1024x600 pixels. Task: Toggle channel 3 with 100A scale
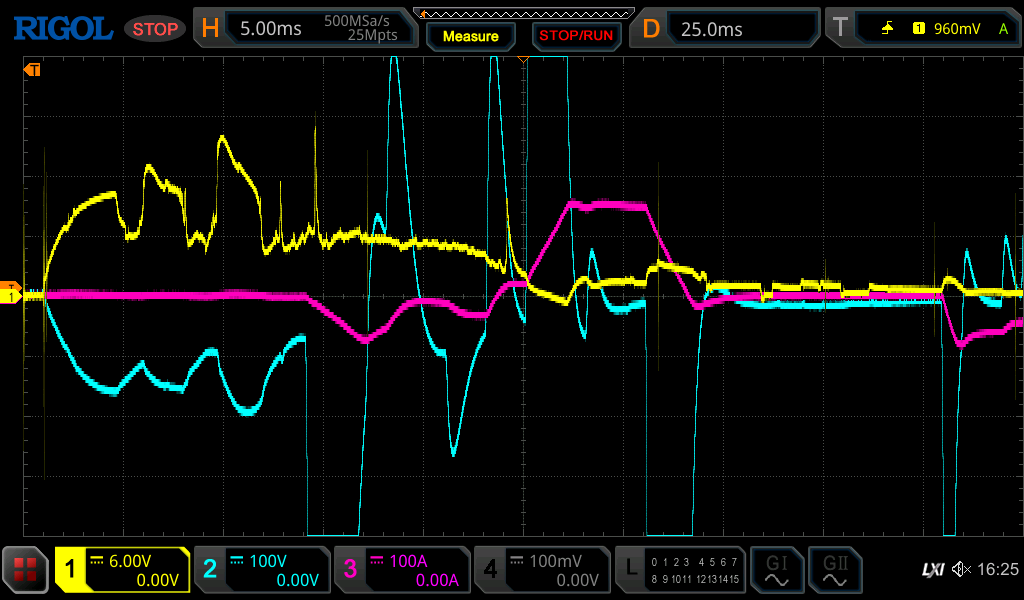[402, 570]
